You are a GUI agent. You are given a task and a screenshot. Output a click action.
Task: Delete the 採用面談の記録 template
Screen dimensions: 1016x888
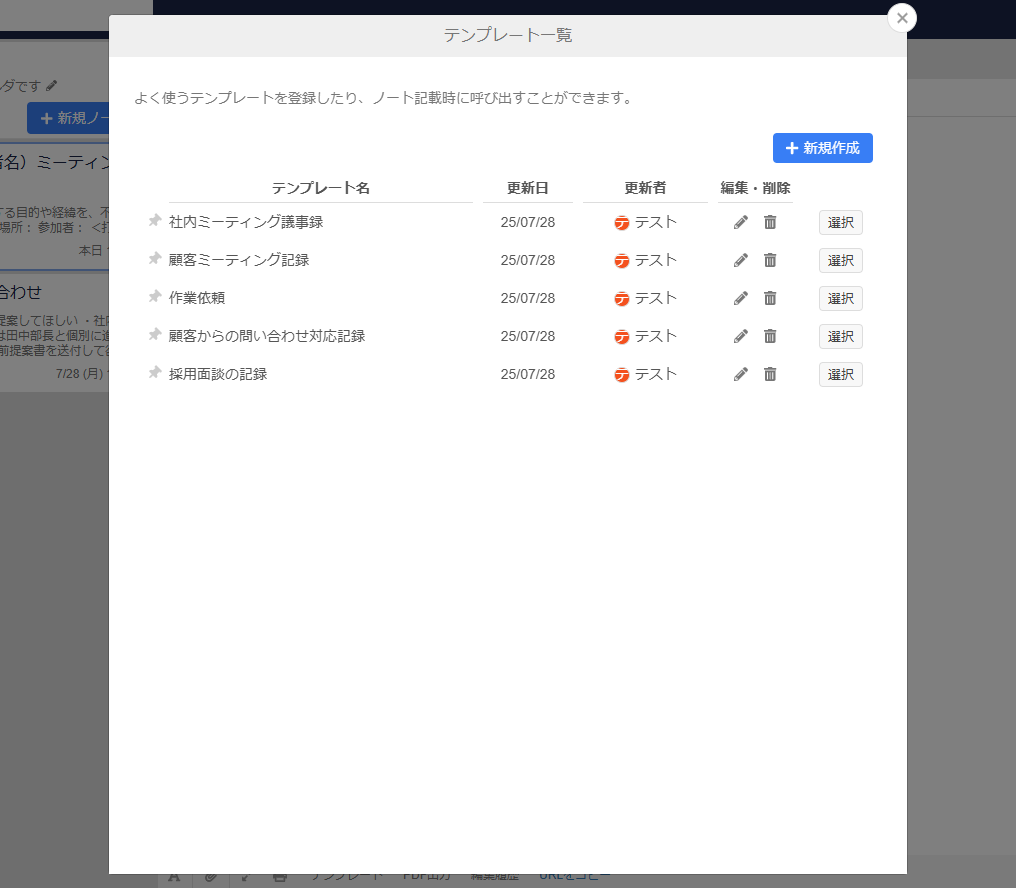pyautogui.click(x=770, y=374)
